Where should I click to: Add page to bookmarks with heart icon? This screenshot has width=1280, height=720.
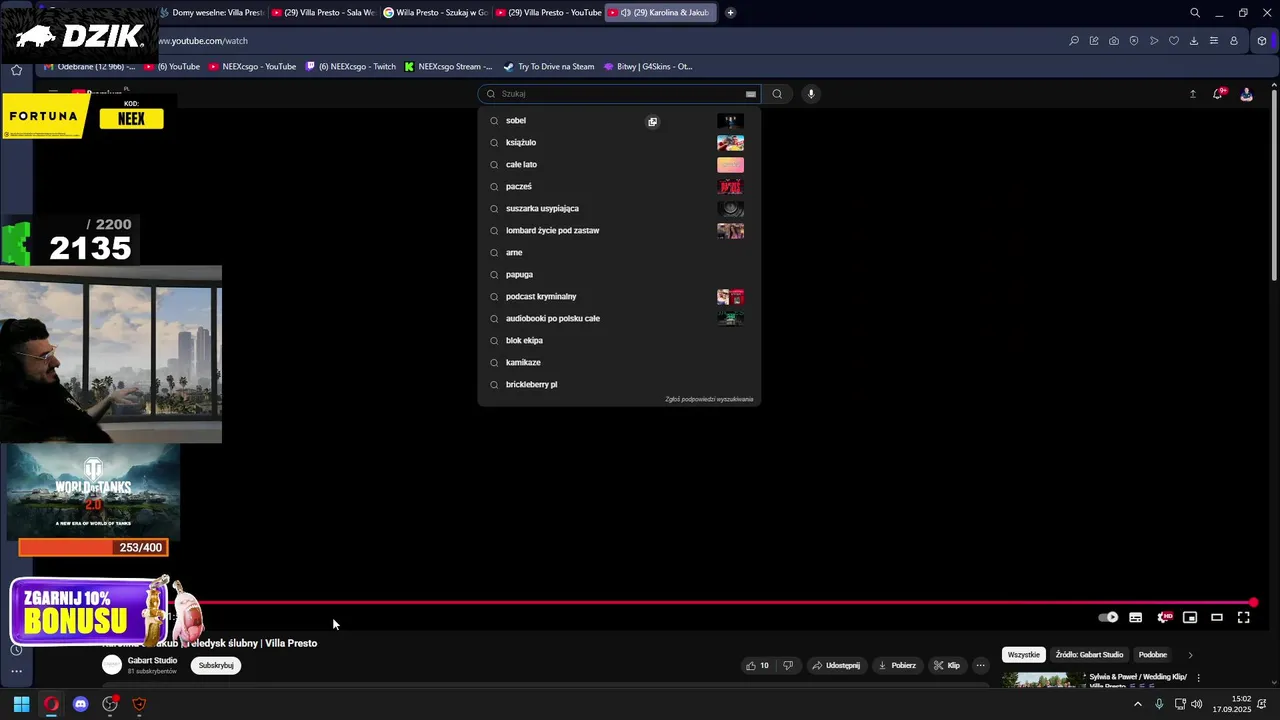[1174, 41]
